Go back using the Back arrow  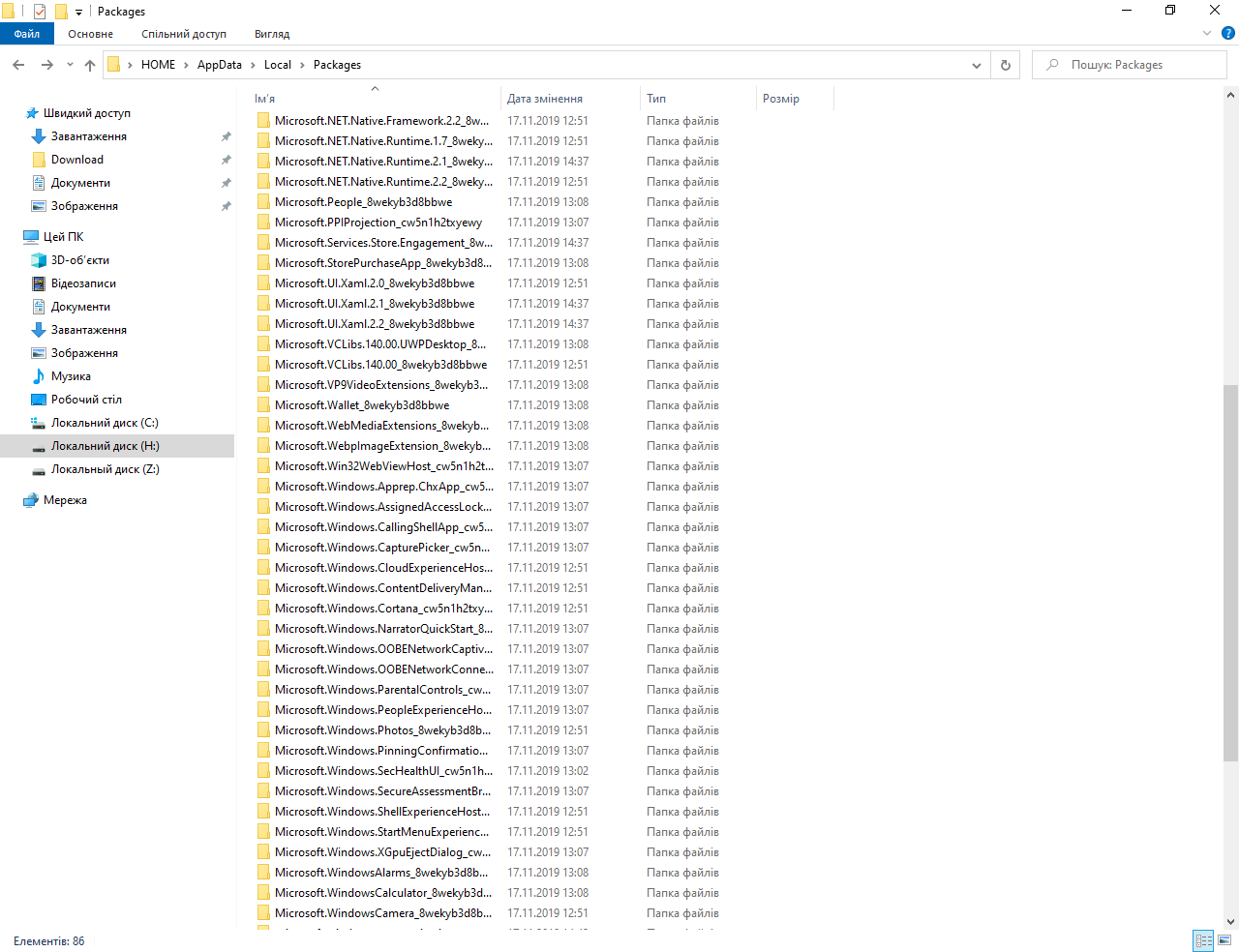[x=18, y=65]
